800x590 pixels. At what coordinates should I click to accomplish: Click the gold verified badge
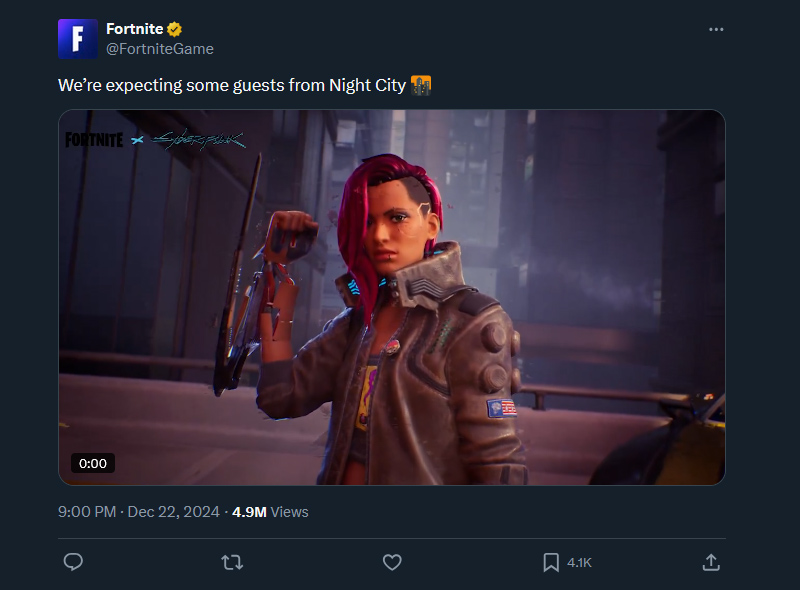tap(175, 29)
